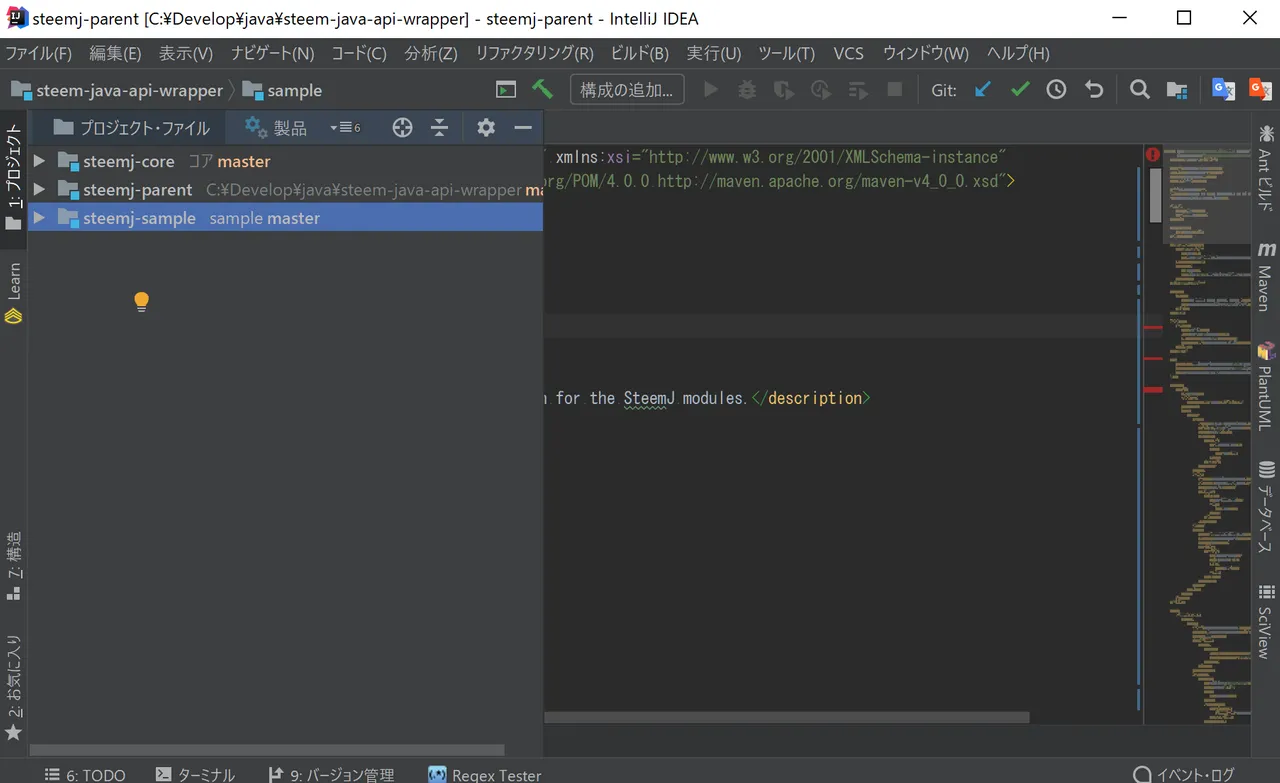Open the ファイル(F) menu

click(38, 53)
